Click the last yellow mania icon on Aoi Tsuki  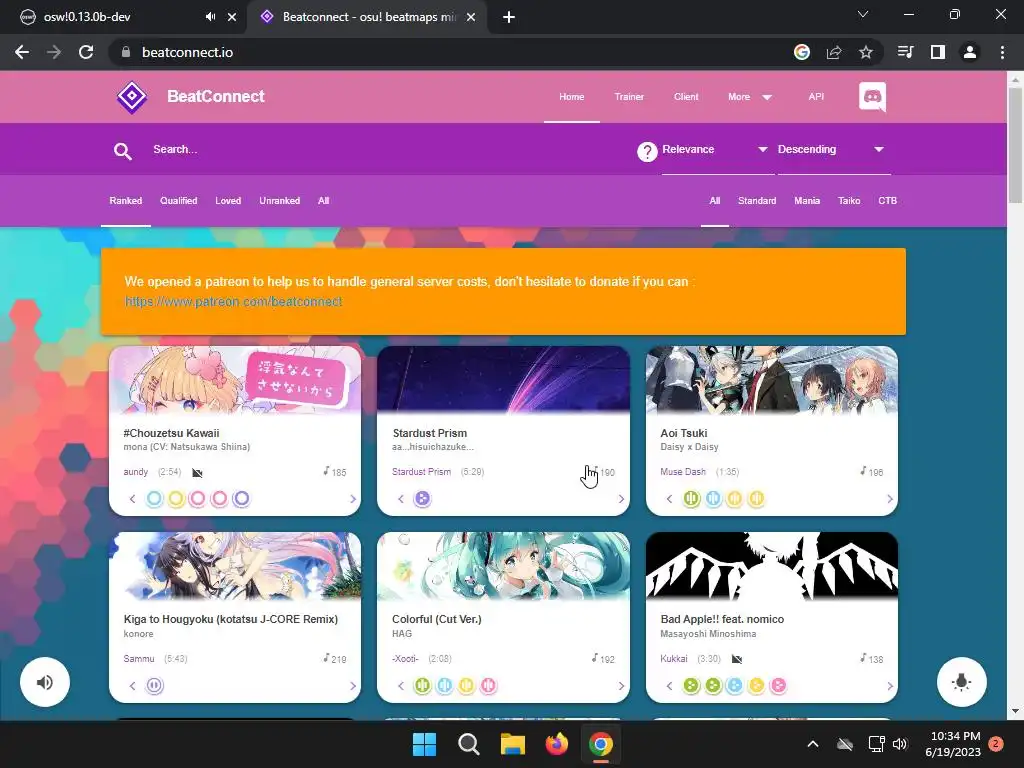click(x=756, y=499)
